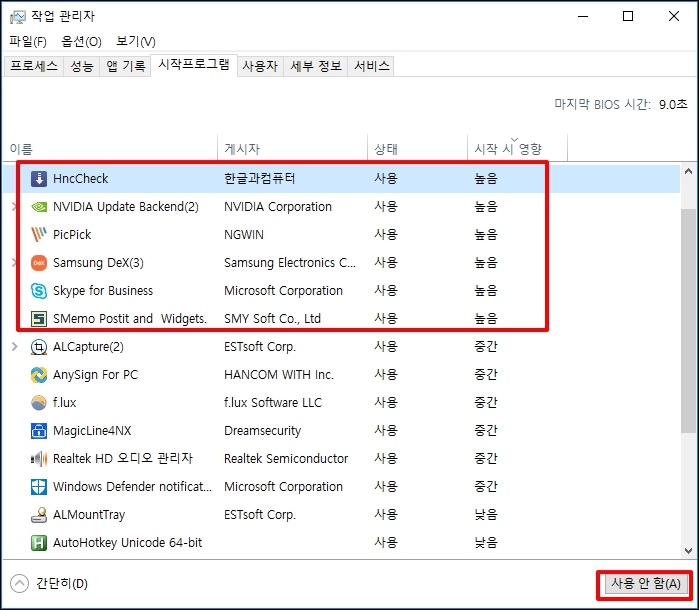Click the 사용 안 함(A) button
Viewport: 699px width, 610px height.
tap(646, 584)
